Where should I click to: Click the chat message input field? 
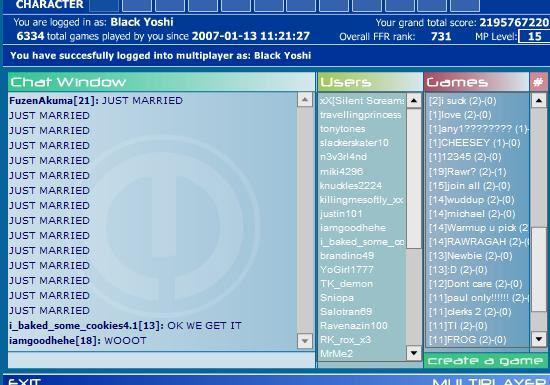point(161,360)
